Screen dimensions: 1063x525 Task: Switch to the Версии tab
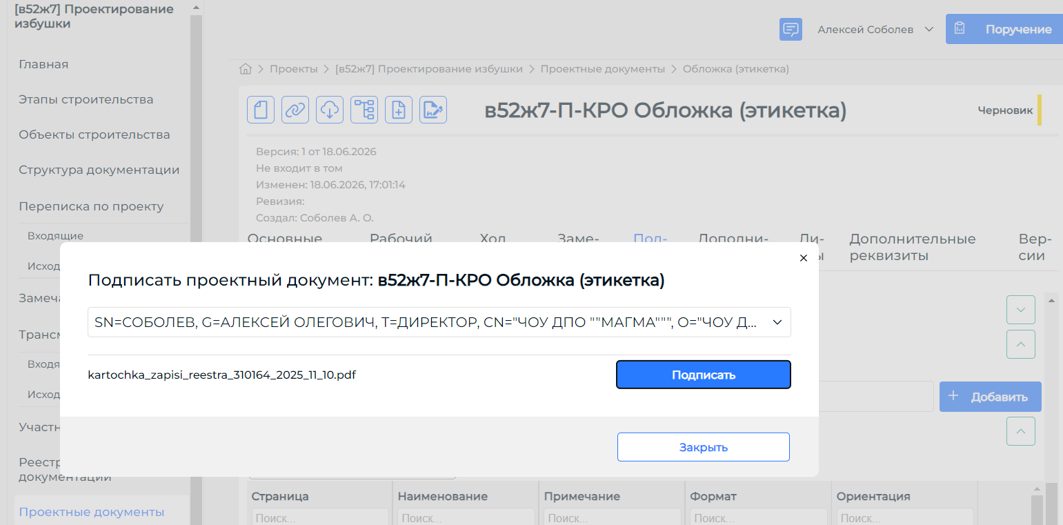coord(1035,248)
